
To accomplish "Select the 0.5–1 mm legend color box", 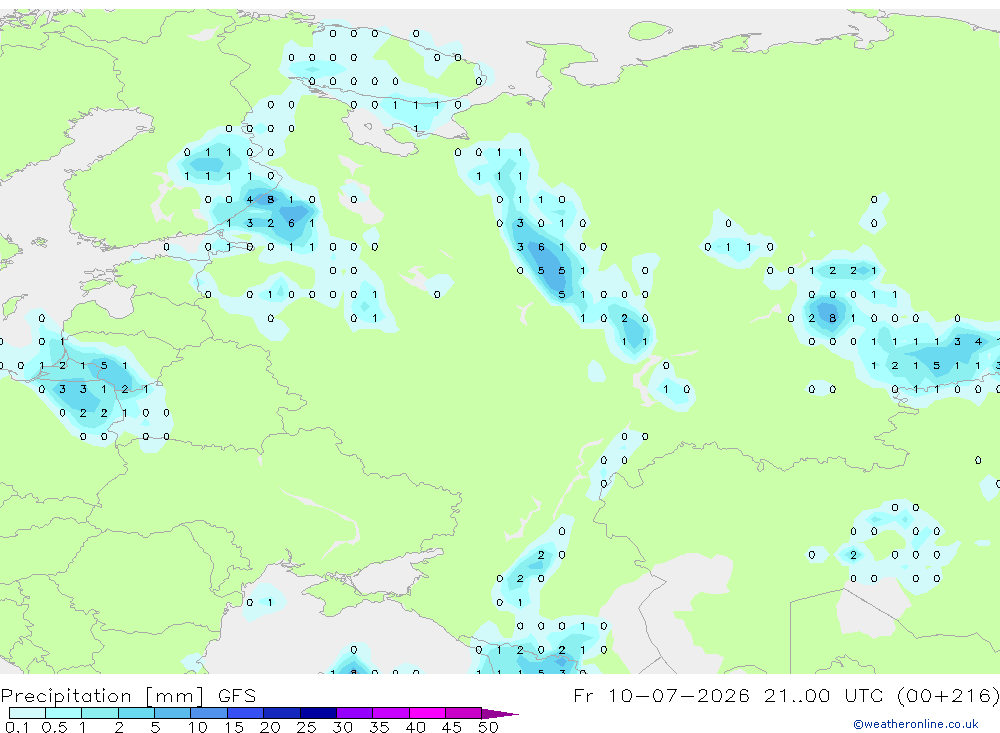I will (x=64, y=713).
